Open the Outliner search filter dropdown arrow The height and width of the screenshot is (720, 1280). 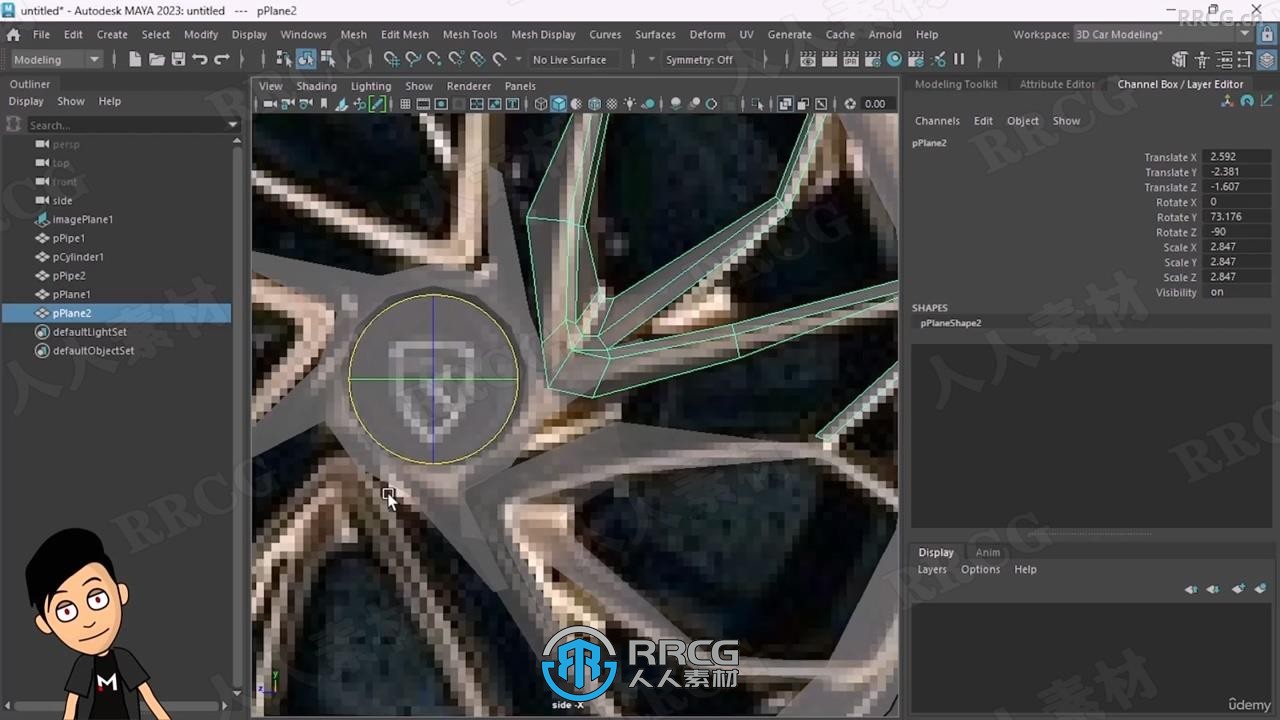(x=233, y=125)
